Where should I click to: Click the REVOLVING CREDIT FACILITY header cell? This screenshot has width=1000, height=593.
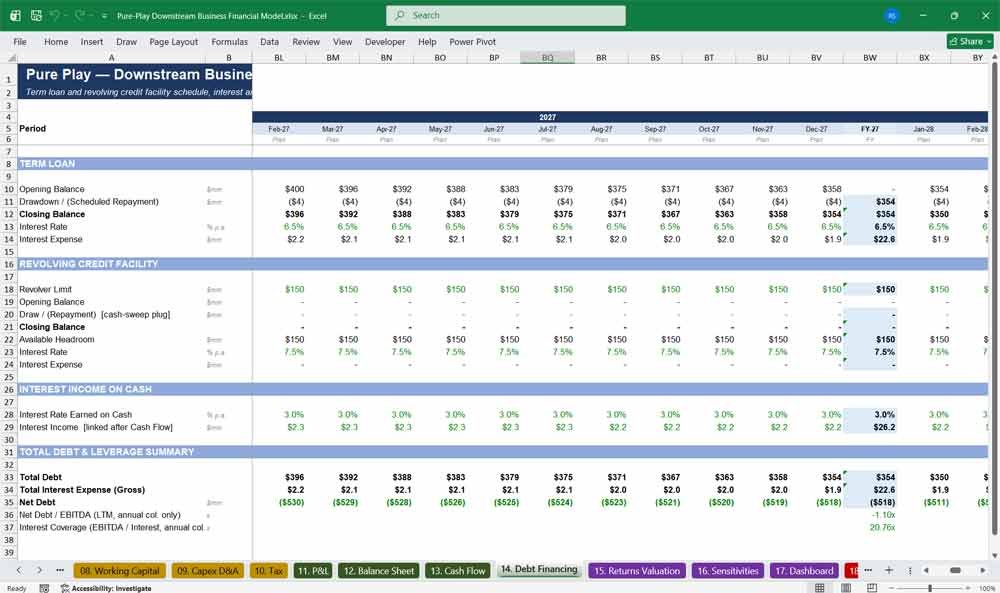click(89, 264)
